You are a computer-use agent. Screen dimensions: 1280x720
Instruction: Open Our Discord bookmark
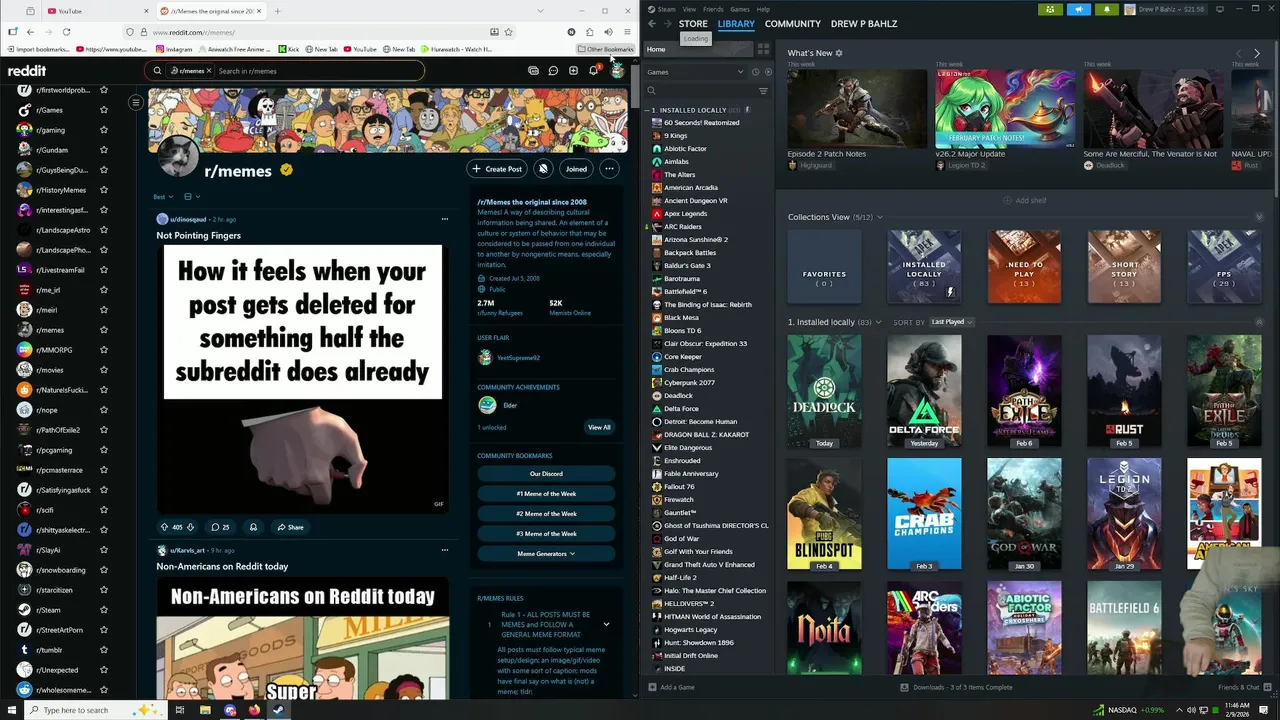(546, 473)
